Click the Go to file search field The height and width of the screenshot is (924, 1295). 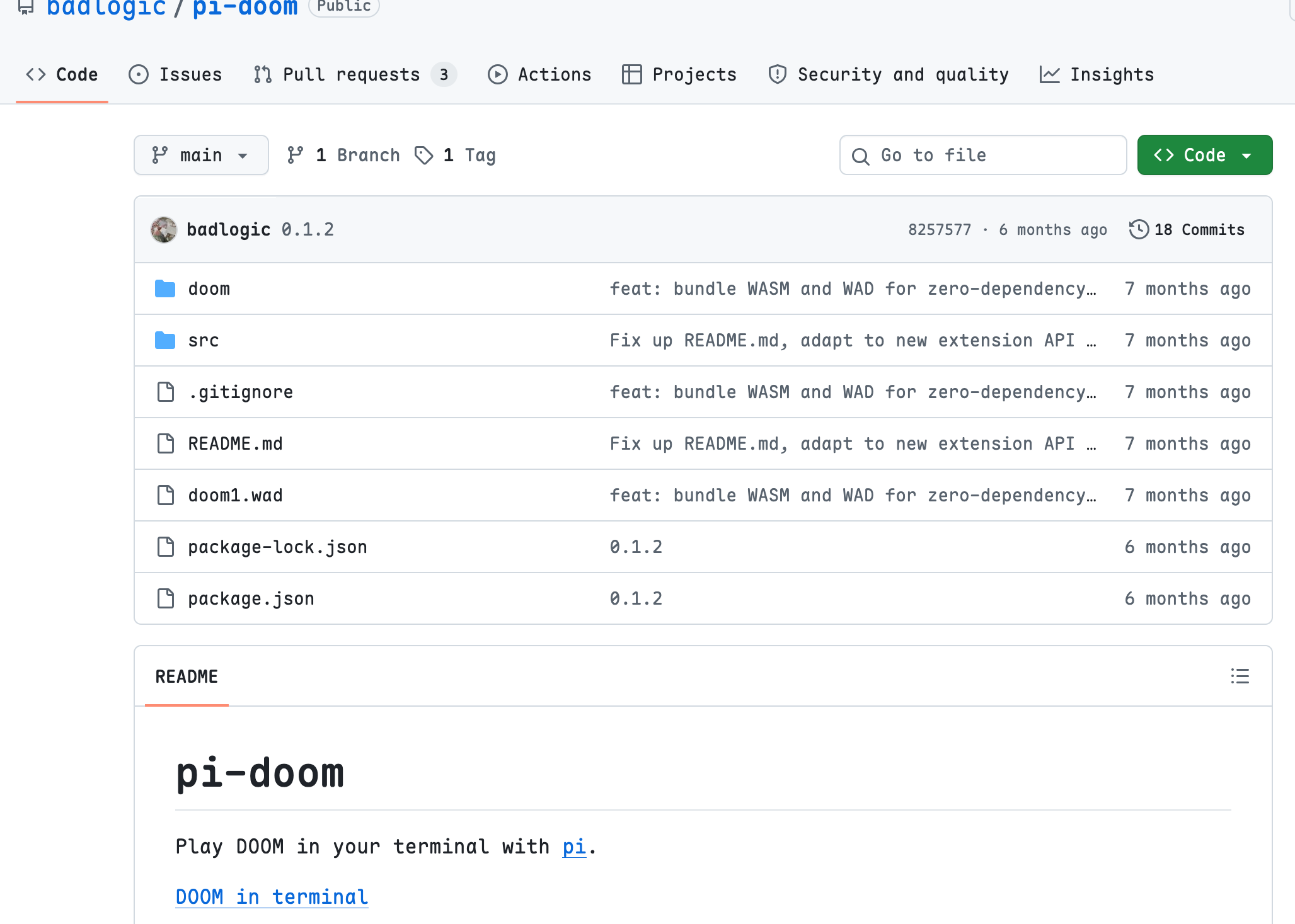point(983,155)
